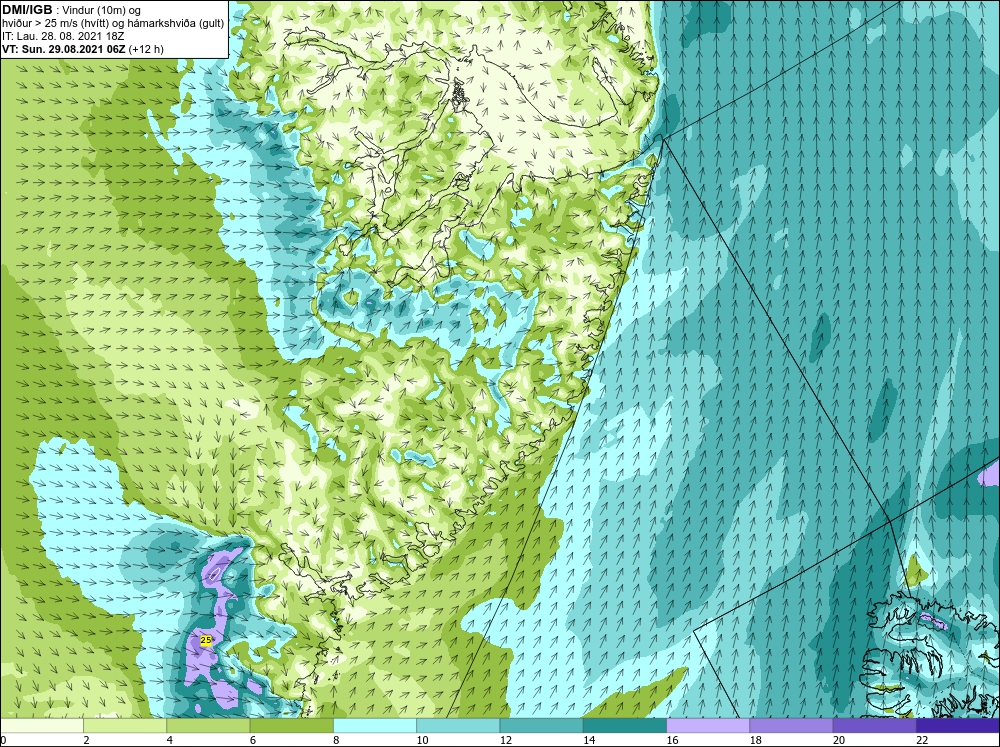This screenshot has width=1000, height=747.
Task: Click the scale label 14
Action: (589, 740)
